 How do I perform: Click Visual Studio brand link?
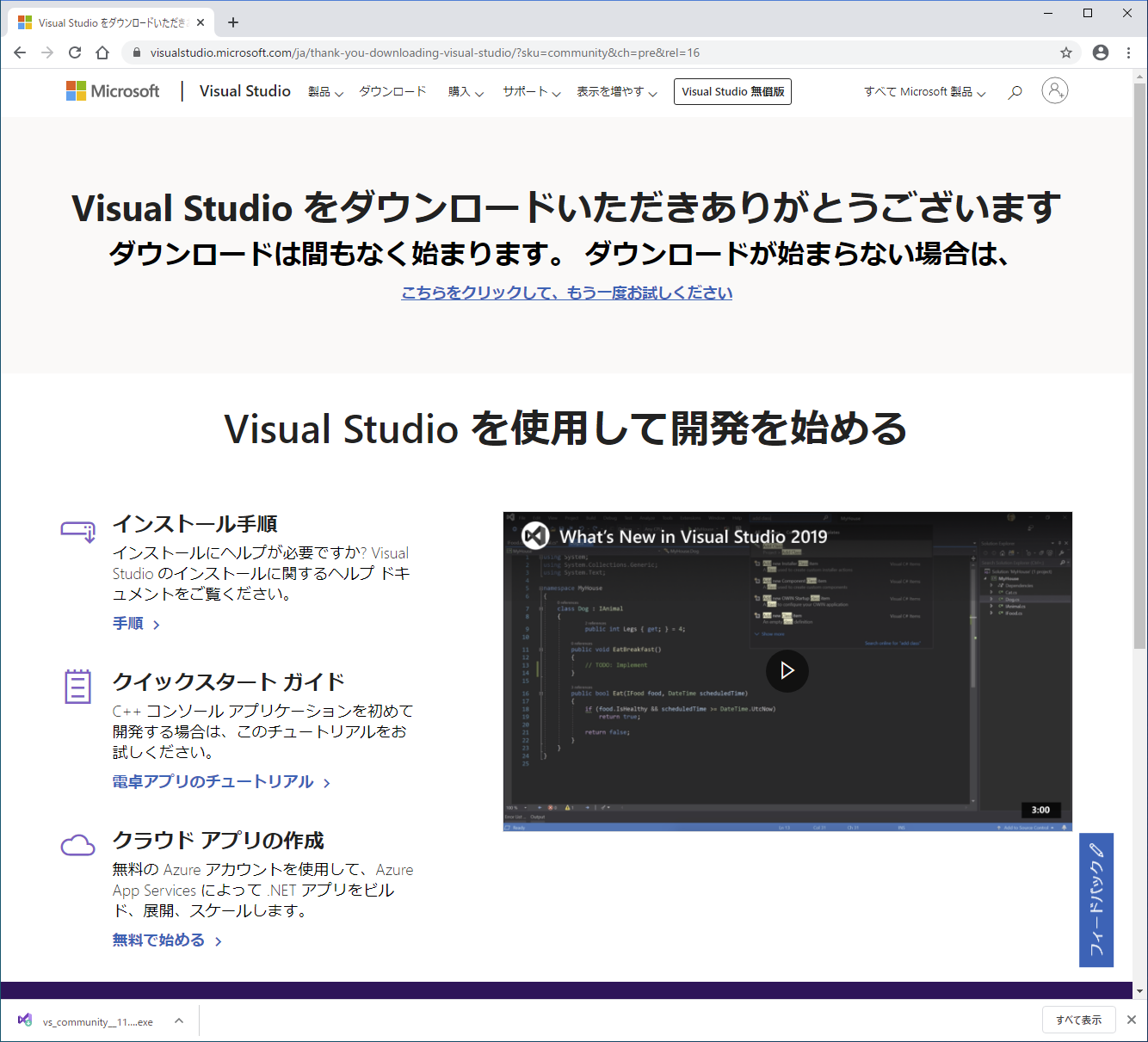[245, 91]
